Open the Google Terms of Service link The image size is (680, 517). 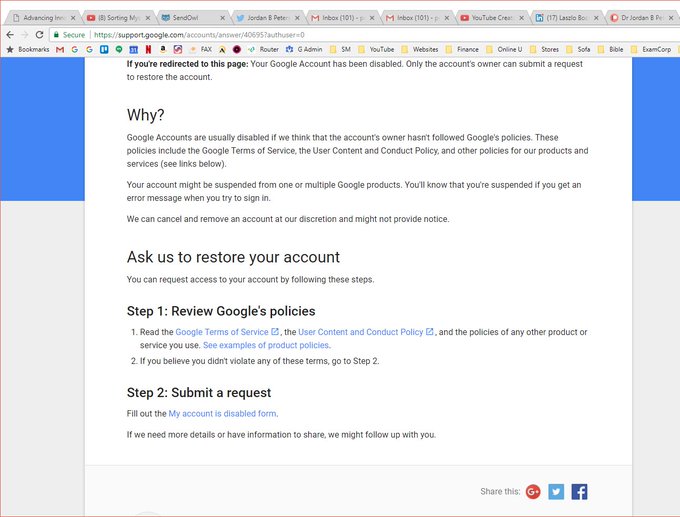click(x=227, y=332)
